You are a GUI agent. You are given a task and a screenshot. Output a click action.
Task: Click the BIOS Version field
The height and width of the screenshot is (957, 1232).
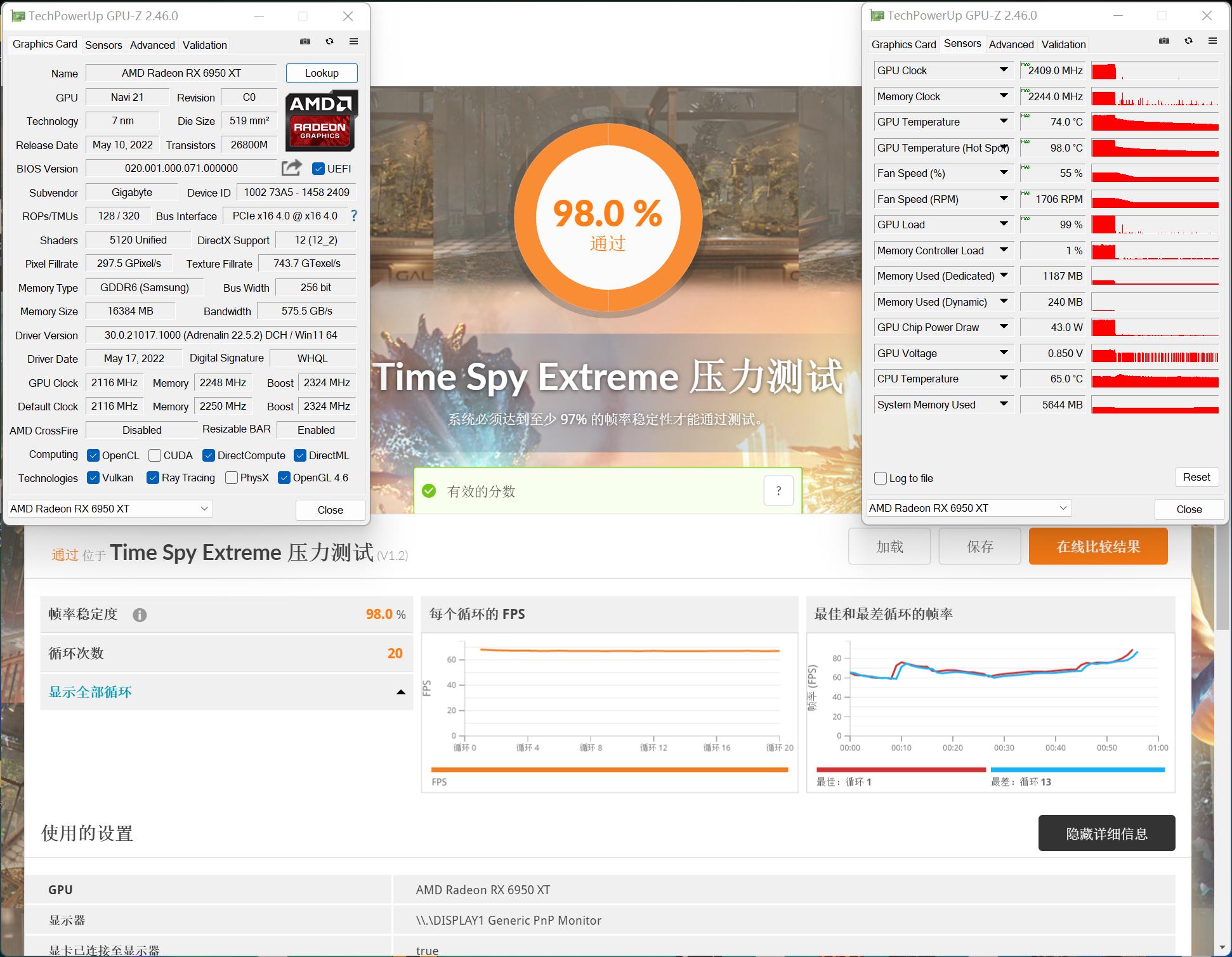181,168
